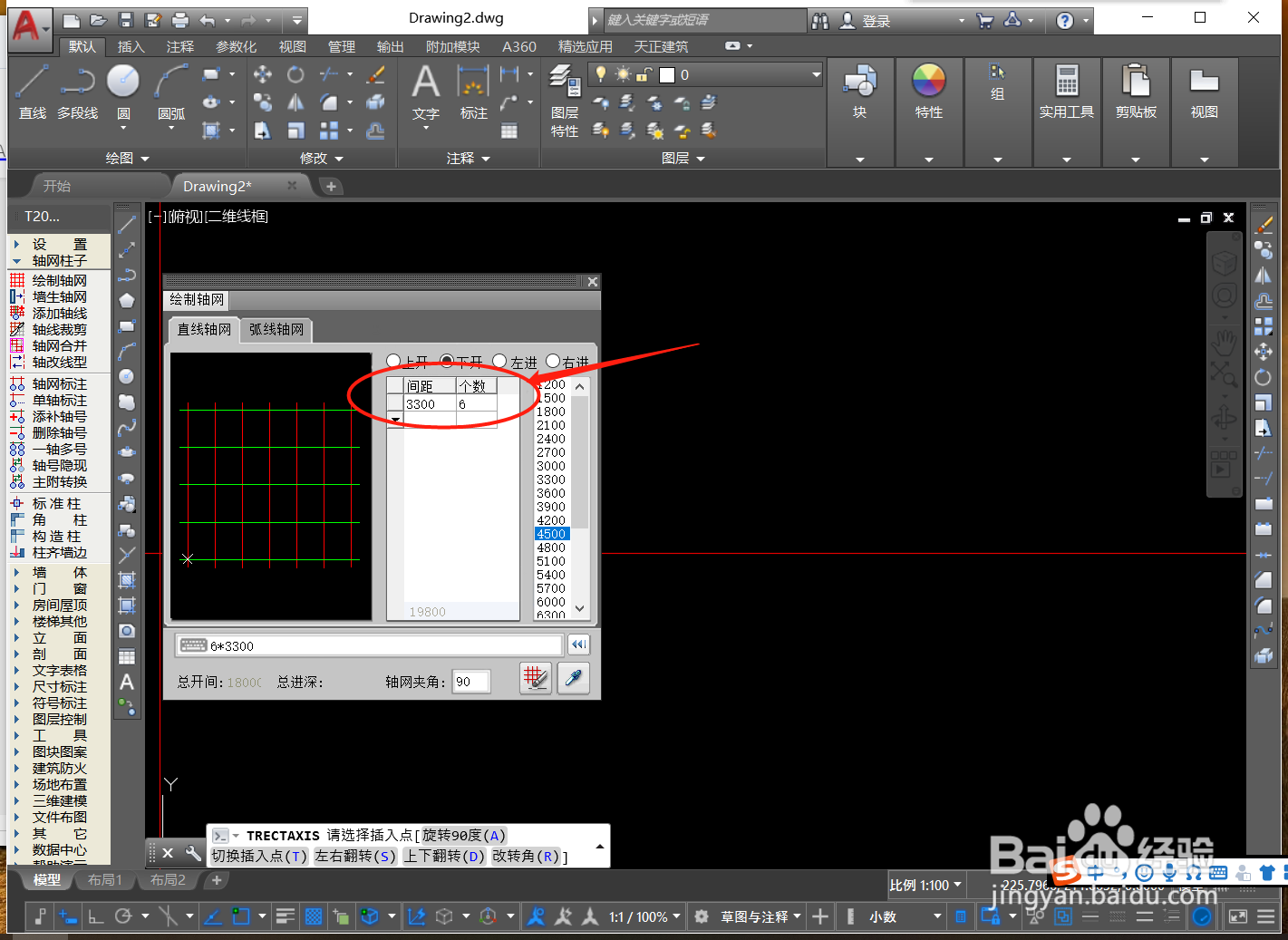The width and height of the screenshot is (1288, 940).
Task: Toggle lineweight display in status bar
Action: tap(286, 916)
